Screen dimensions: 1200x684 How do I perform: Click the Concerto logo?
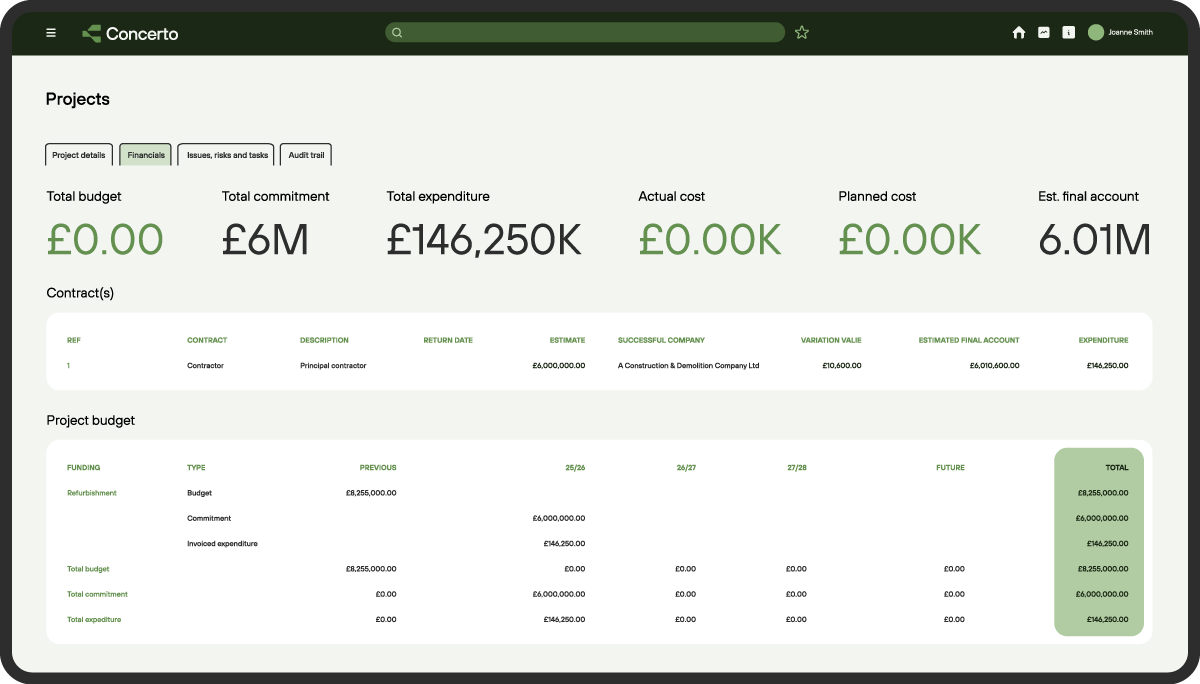tap(129, 32)
